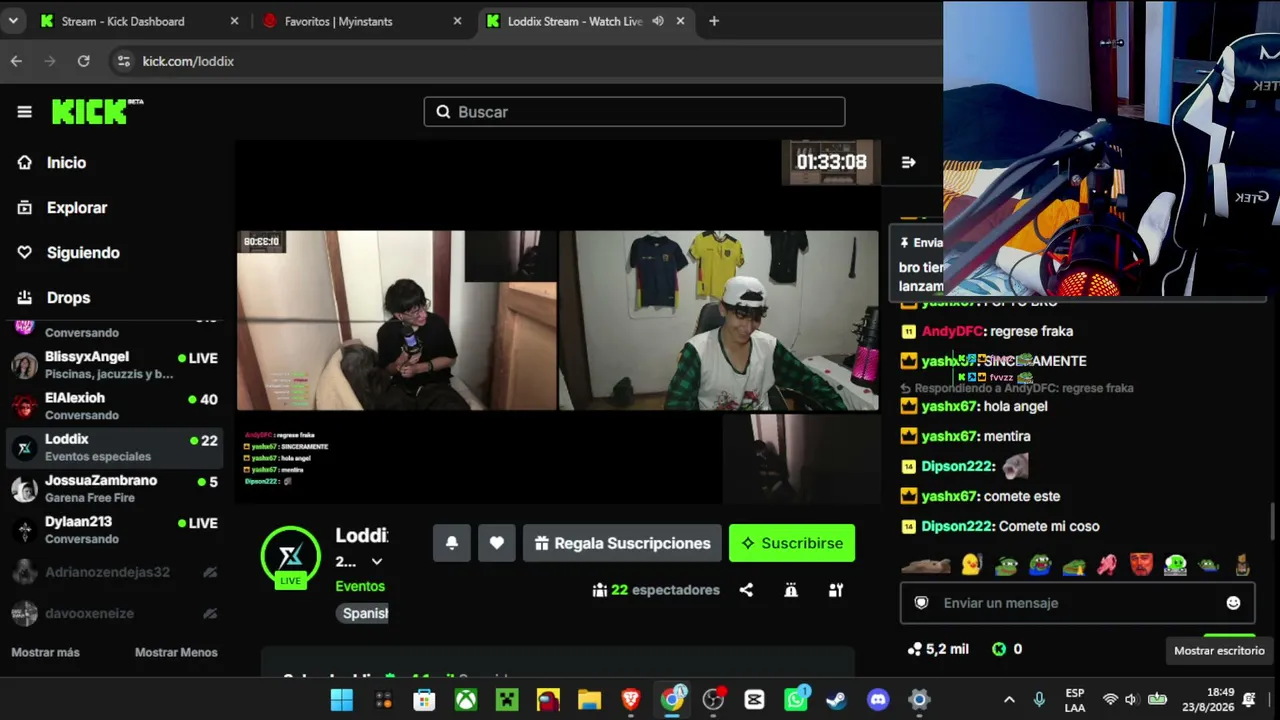Click username AndyDFC in the chat
1280x720 pixels.
(x=952, y=331)
